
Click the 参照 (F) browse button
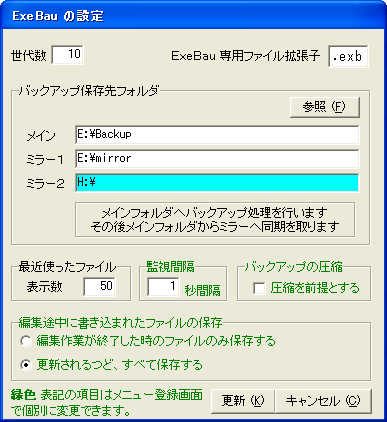point(325,107)
